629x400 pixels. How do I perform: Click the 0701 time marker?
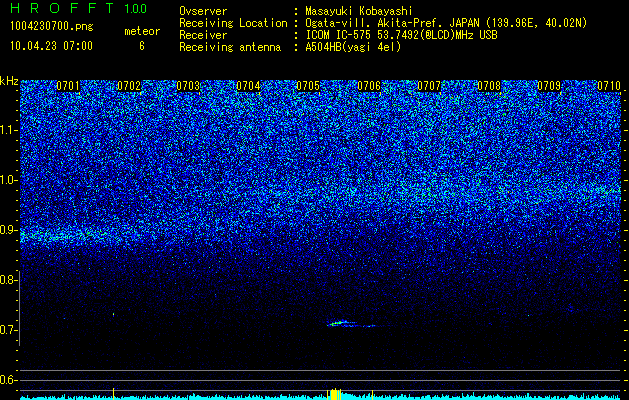coord(68,86)
